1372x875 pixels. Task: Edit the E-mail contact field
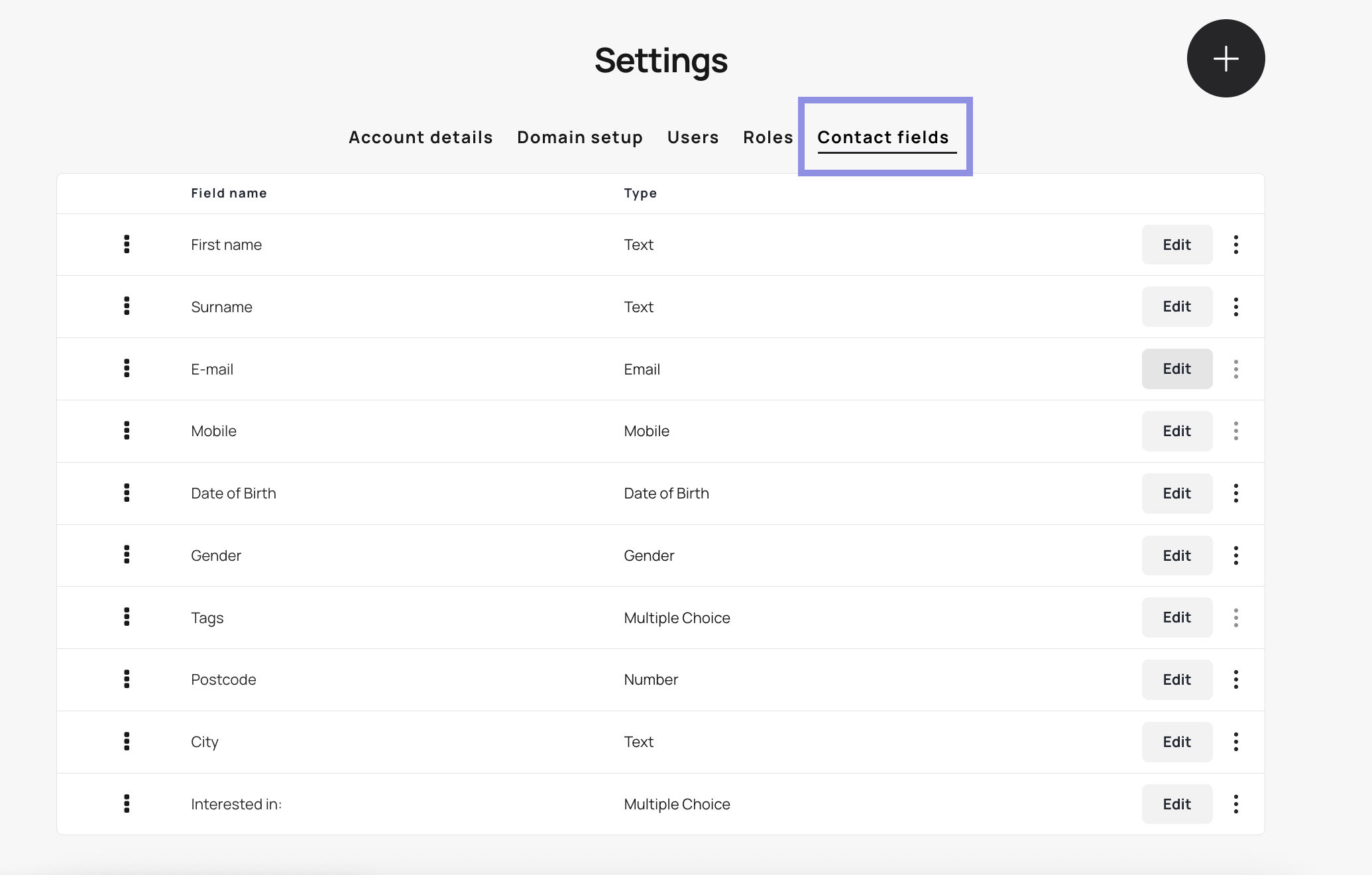[1176, 369]
